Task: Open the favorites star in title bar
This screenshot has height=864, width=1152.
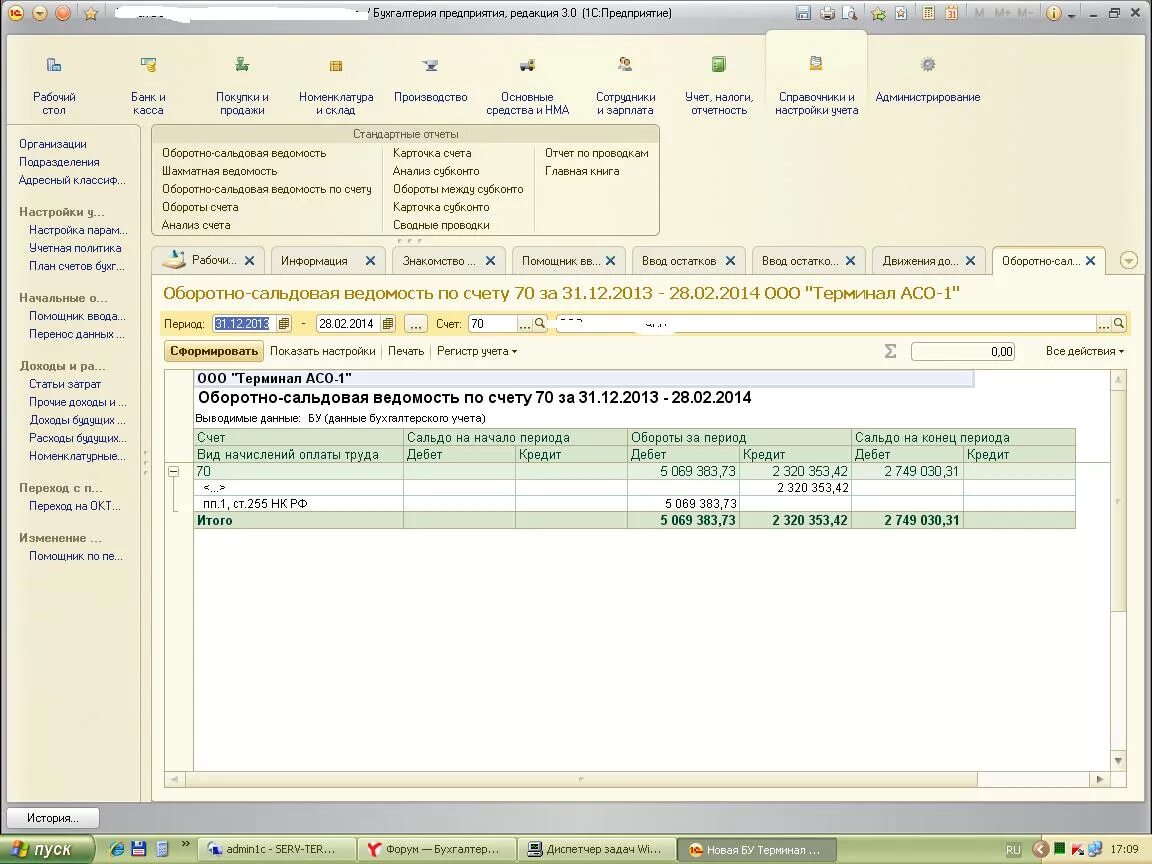Action: tap(90, 13)
